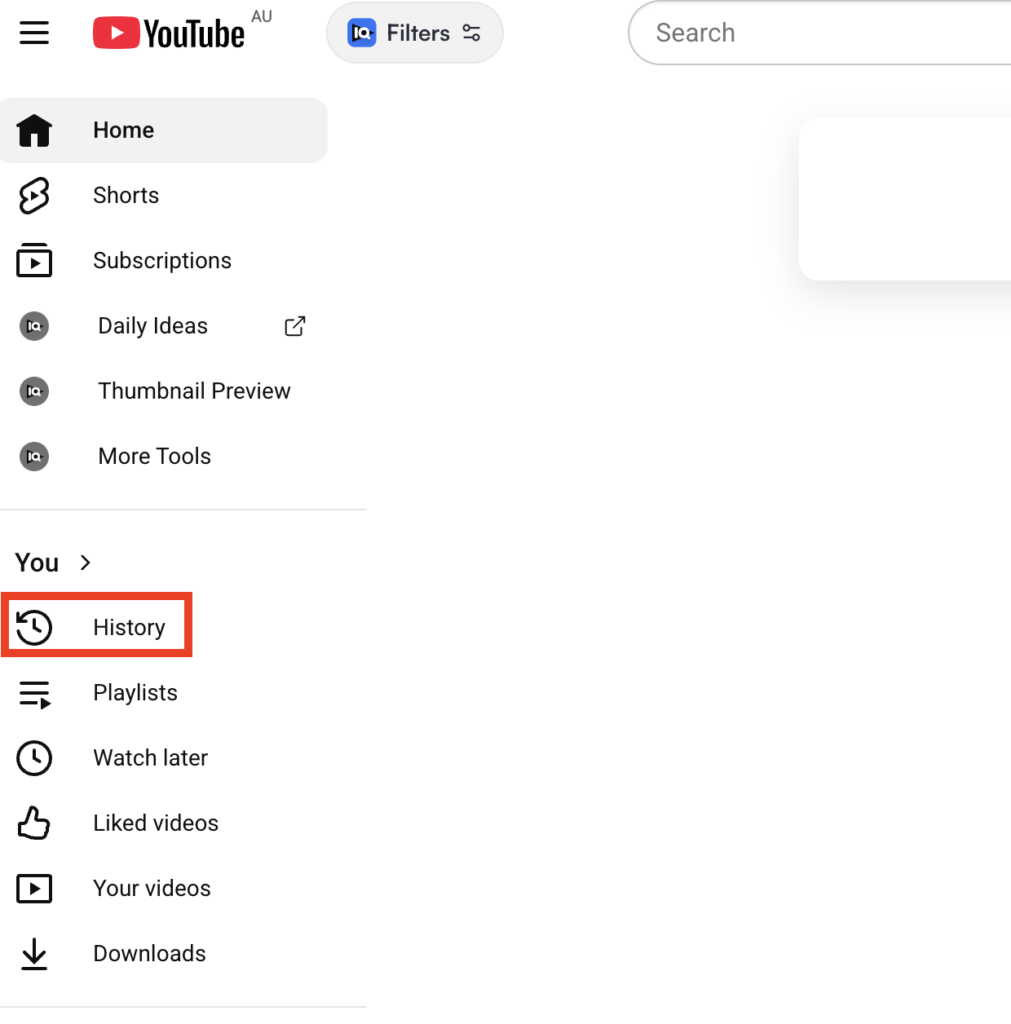The image size is (1011, 1024).
Task: Click the History clock icon
Action: tap(34, 628)
